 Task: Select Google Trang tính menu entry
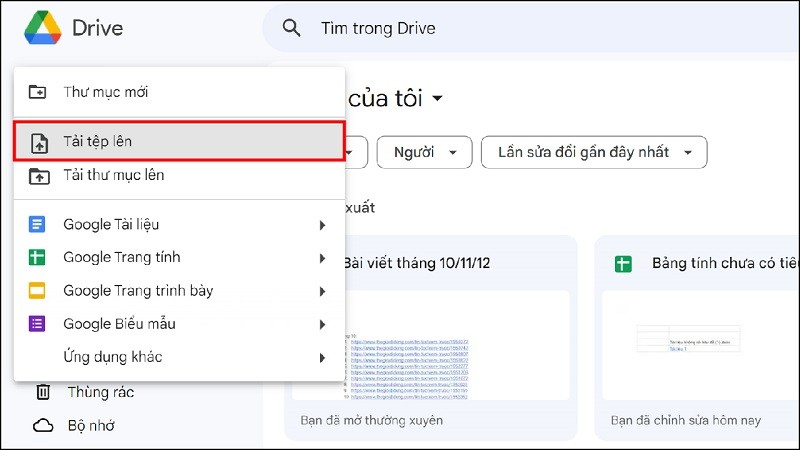coord(180,258)
